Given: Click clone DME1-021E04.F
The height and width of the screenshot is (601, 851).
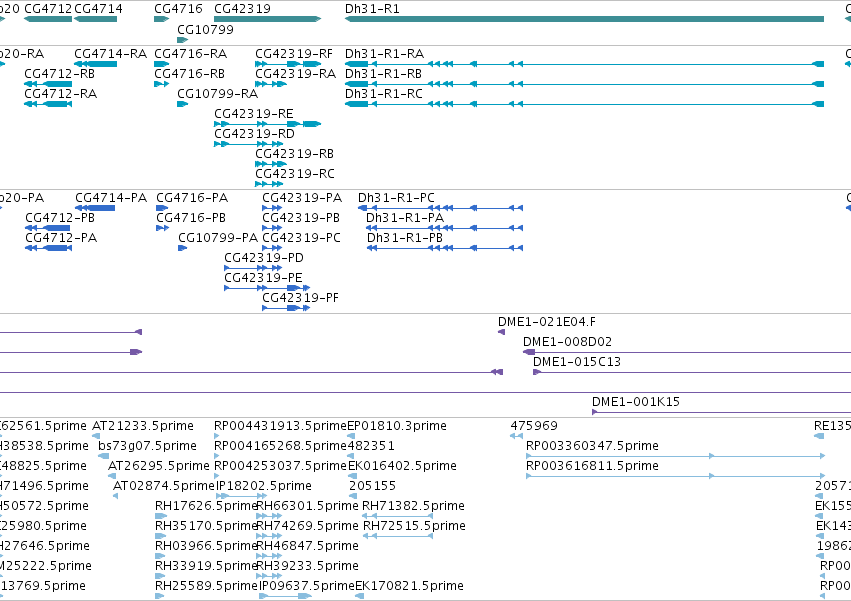Looking at the screenshot, I should coord(501,332).
